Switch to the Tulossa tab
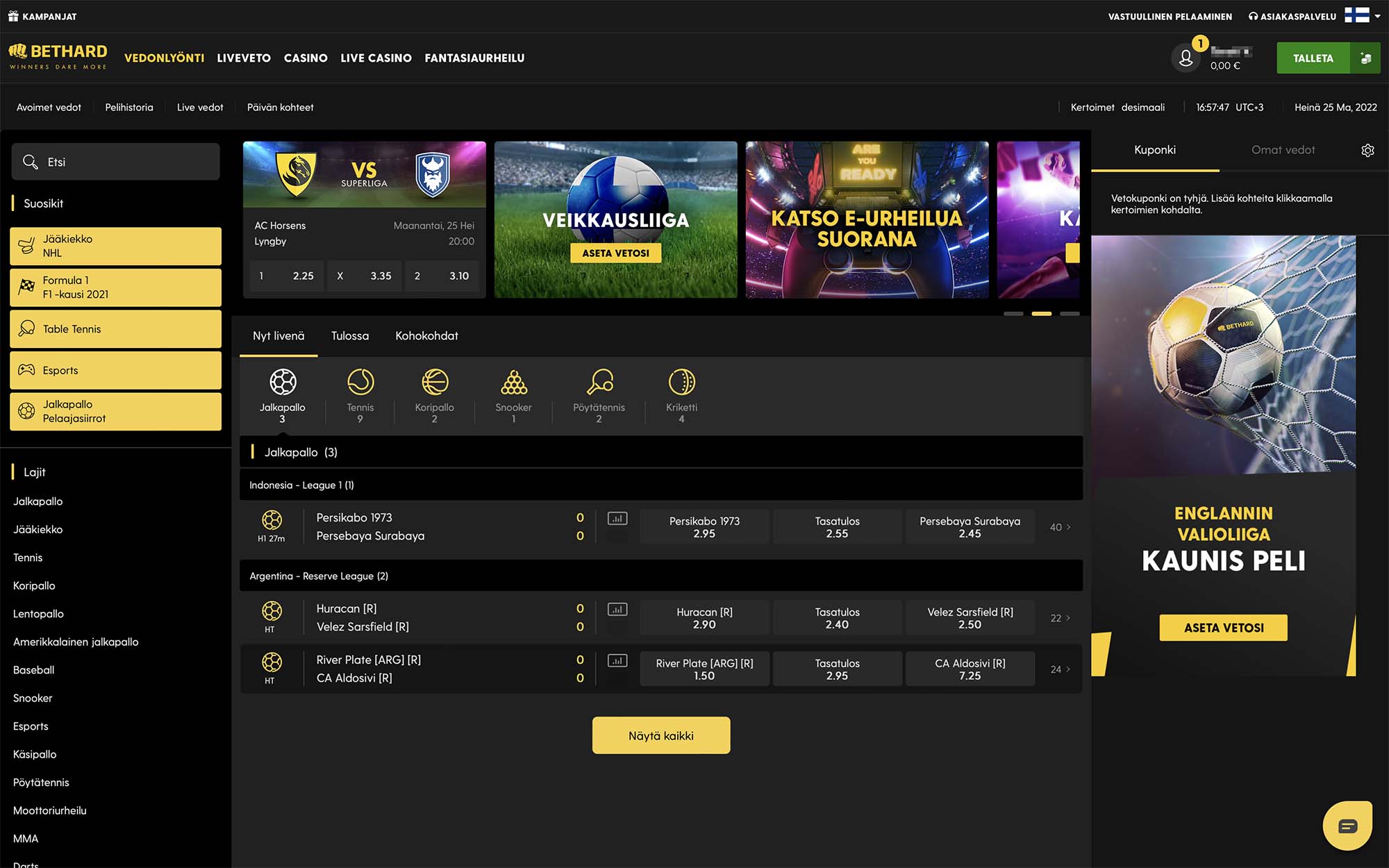Image resolution: width=1389 pixels, height=868 pixels. point(349,336)
